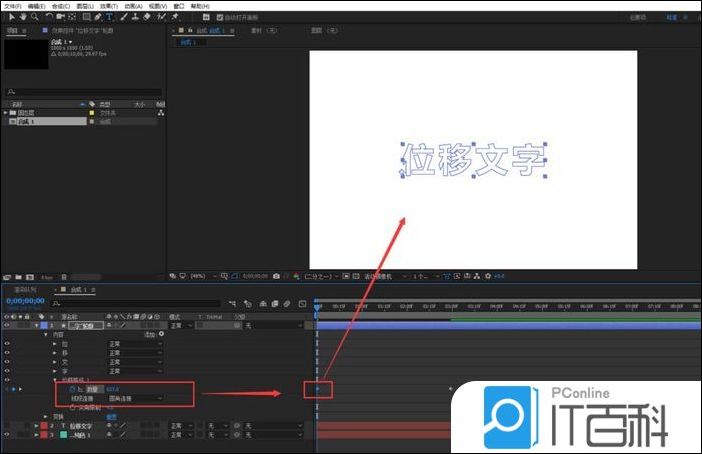Click stopwatch icon on the highlighted property
Viewport: 702px width, 454px height.
[73, 388]
